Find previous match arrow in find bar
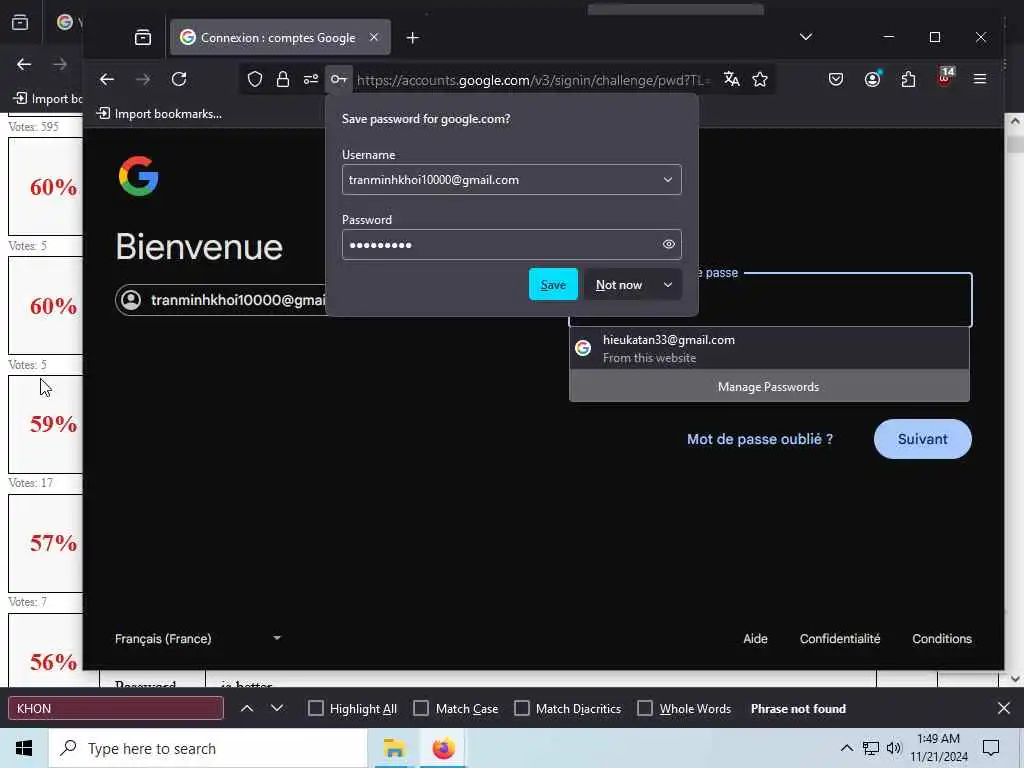 pyautogui.click(x=247, y=709)
